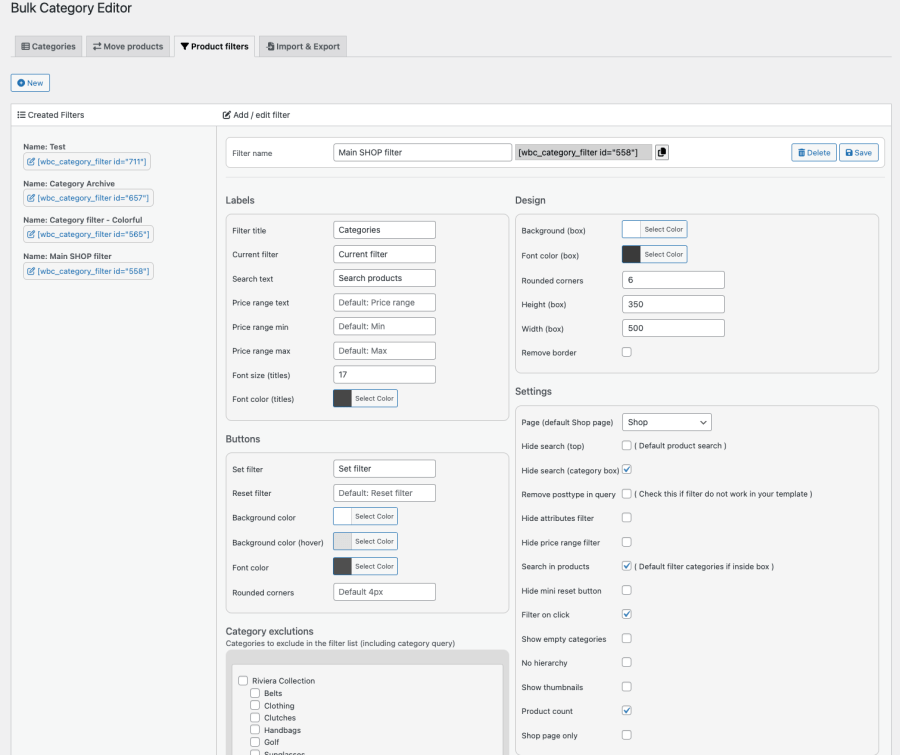The width and height of the screenshot is (900, 755).
Task: Open the Category Archive filter via its edit icon
Action: (33, 198)
